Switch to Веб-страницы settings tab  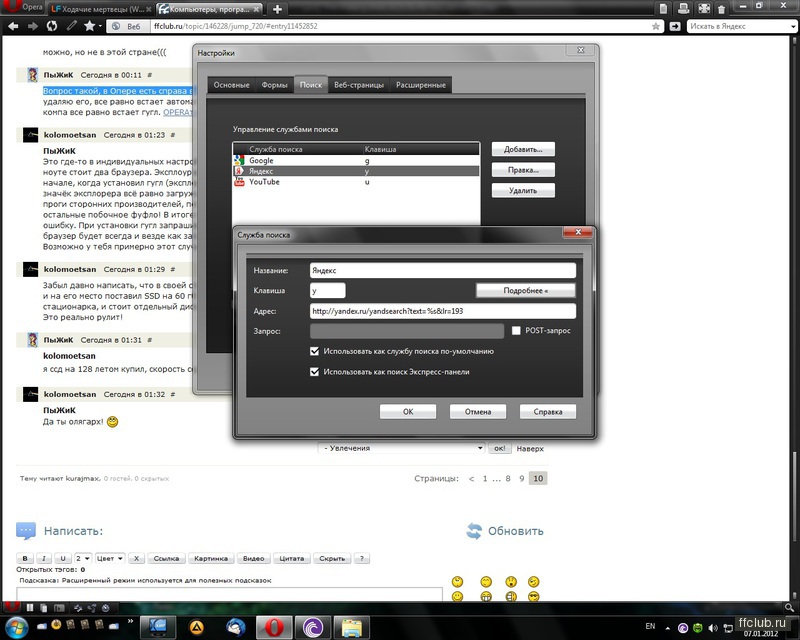tap(359, 85)
